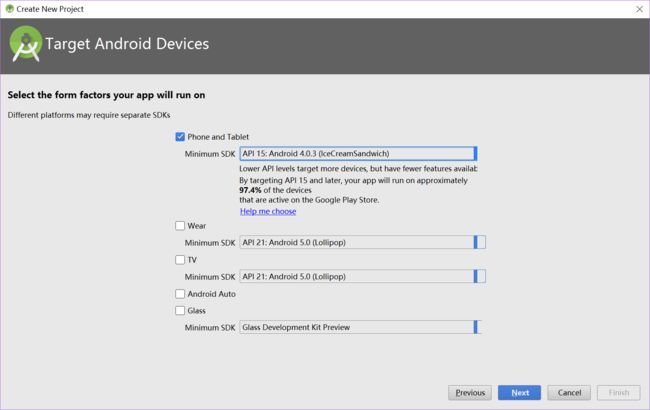Screen dimensions: 650x410
Task: Click the disabled Finish button
Action: click(618, 393)
